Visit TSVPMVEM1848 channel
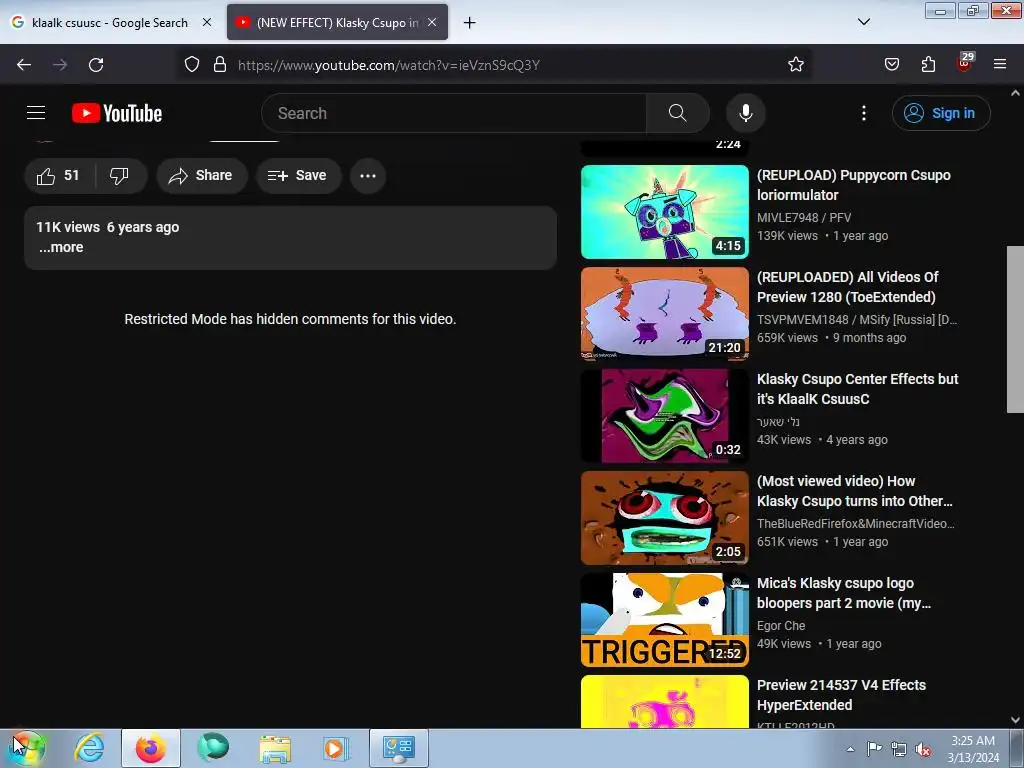 857,319
